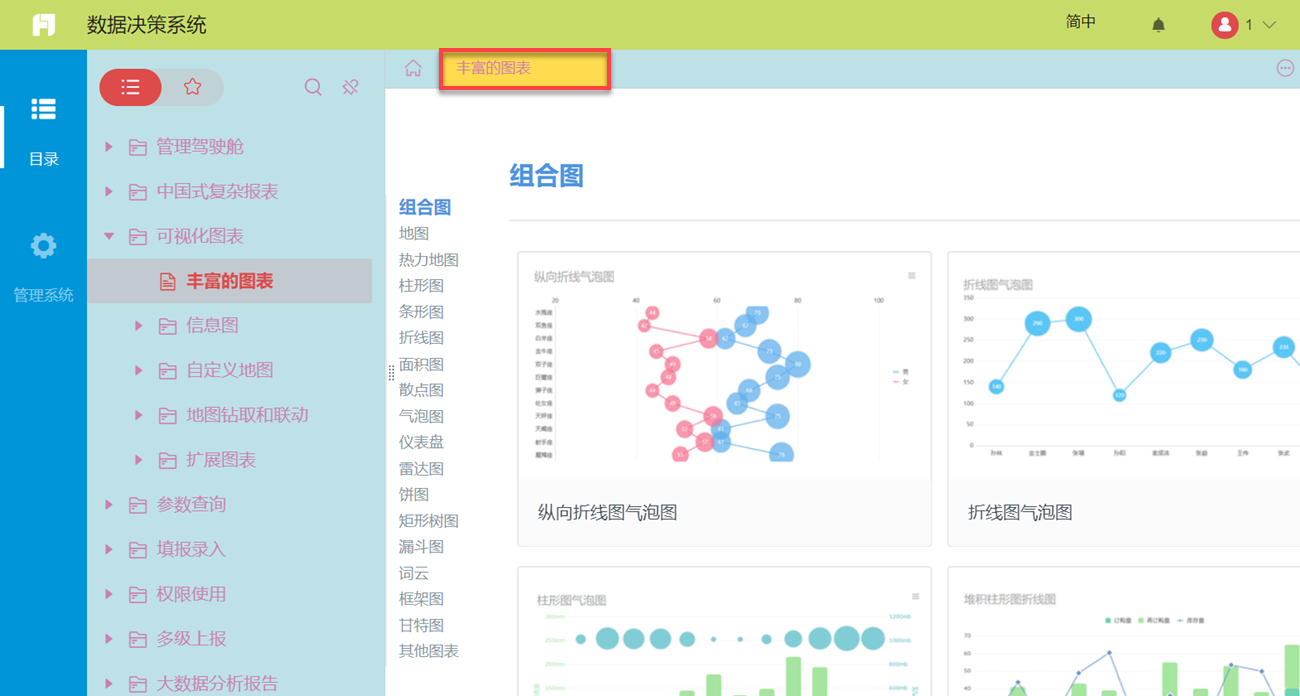Viewport: 1300px width, 696px height.
Task: Click the 多级上报 folder icon
Action: pyautogui.click(x=138, y=640)
